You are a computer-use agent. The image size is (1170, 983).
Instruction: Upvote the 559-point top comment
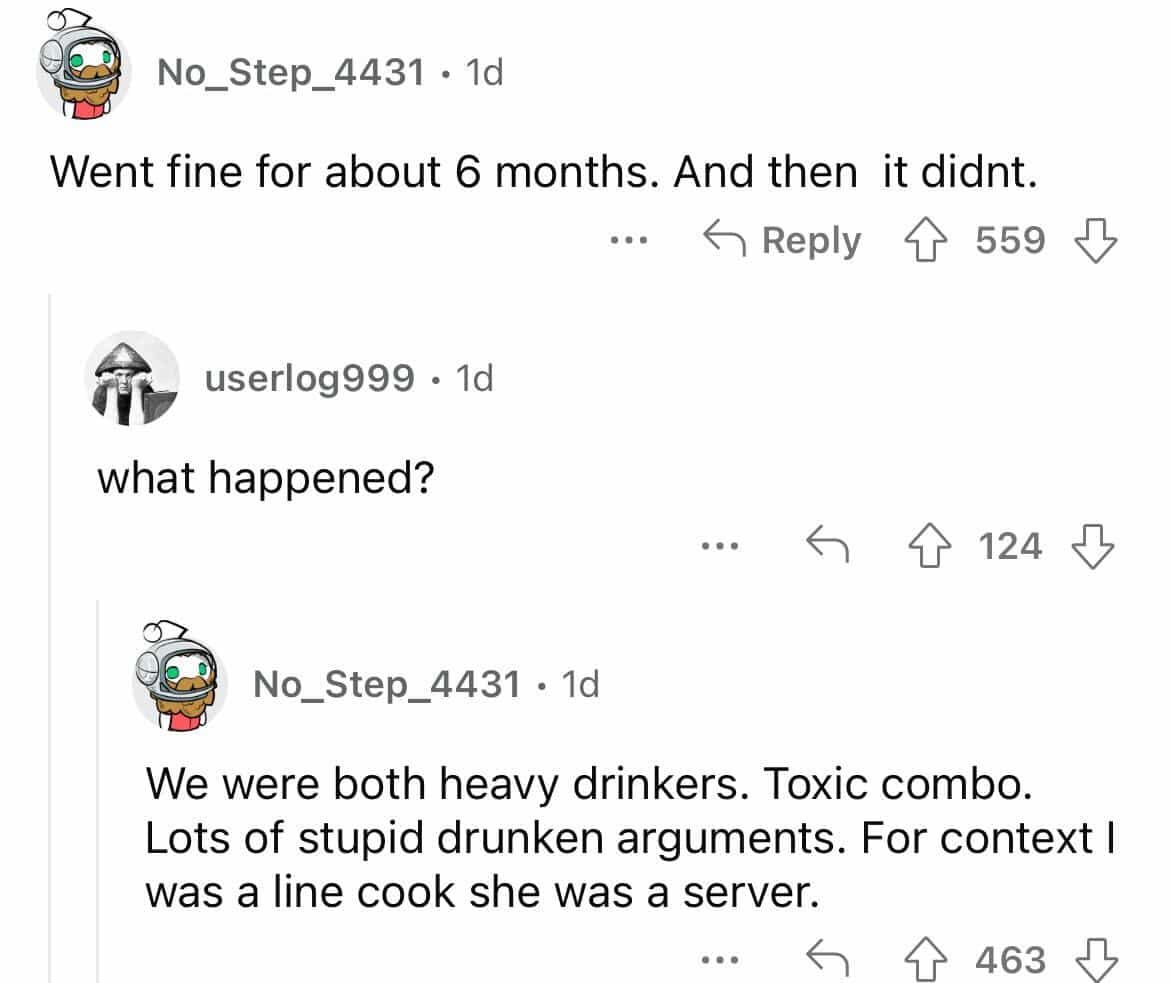pyautogui.click(x=925, y=241)
